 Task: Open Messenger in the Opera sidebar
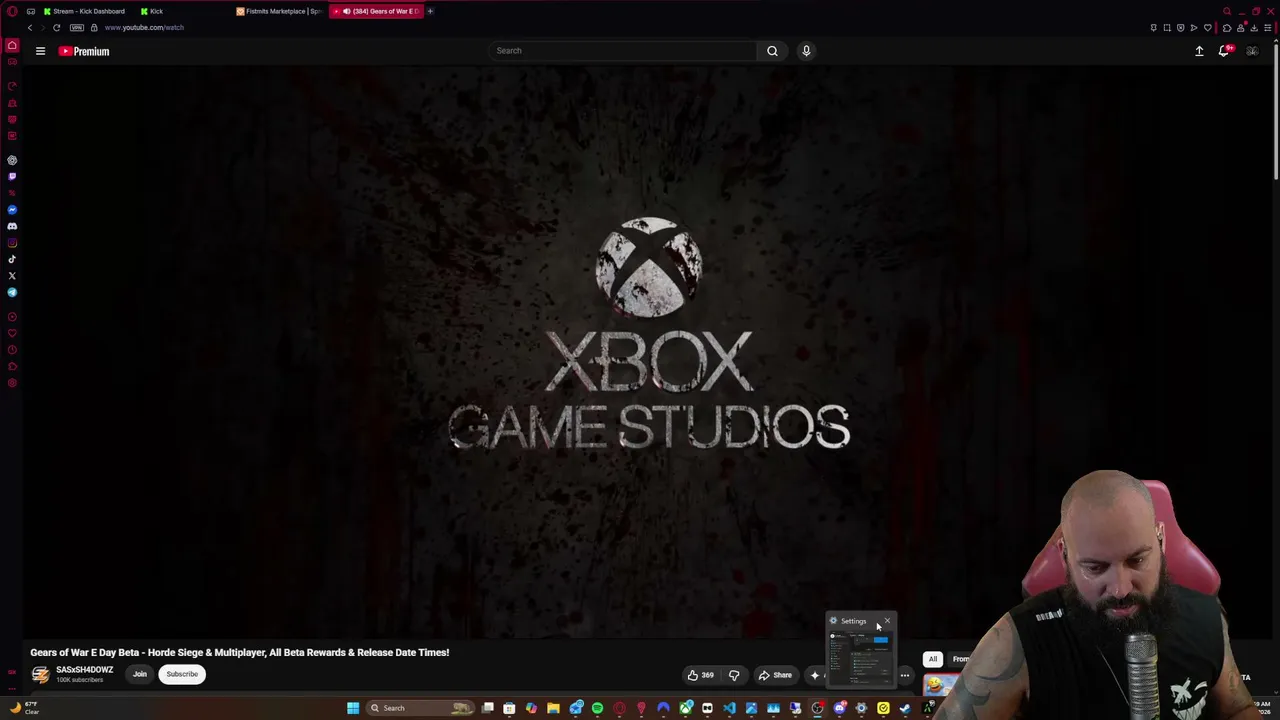coord(12,210)
